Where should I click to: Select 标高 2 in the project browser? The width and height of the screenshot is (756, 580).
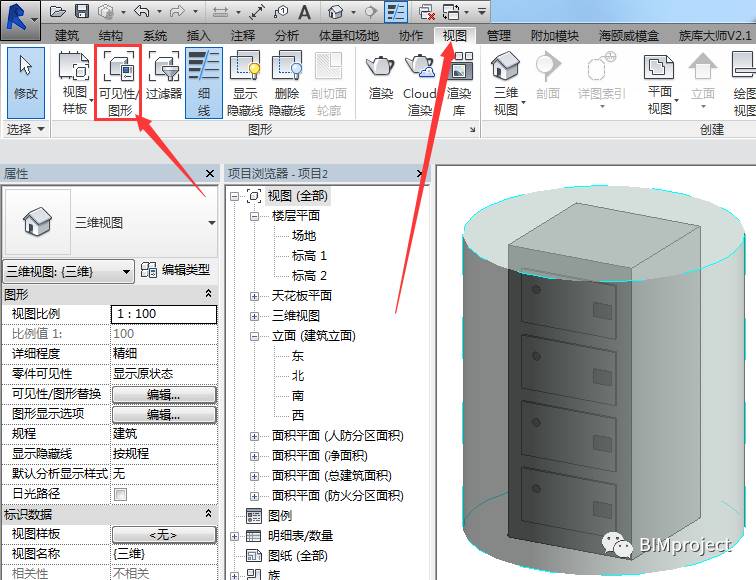coord(309,276)
